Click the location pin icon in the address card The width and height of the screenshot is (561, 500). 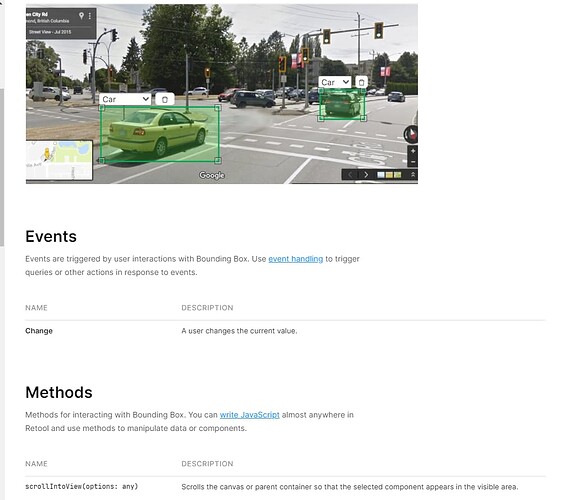81,15
